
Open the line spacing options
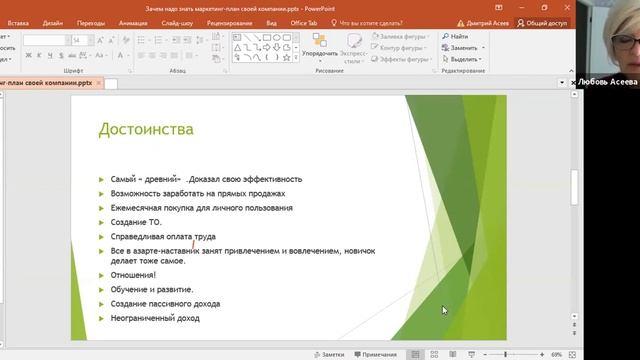point(200,40)
